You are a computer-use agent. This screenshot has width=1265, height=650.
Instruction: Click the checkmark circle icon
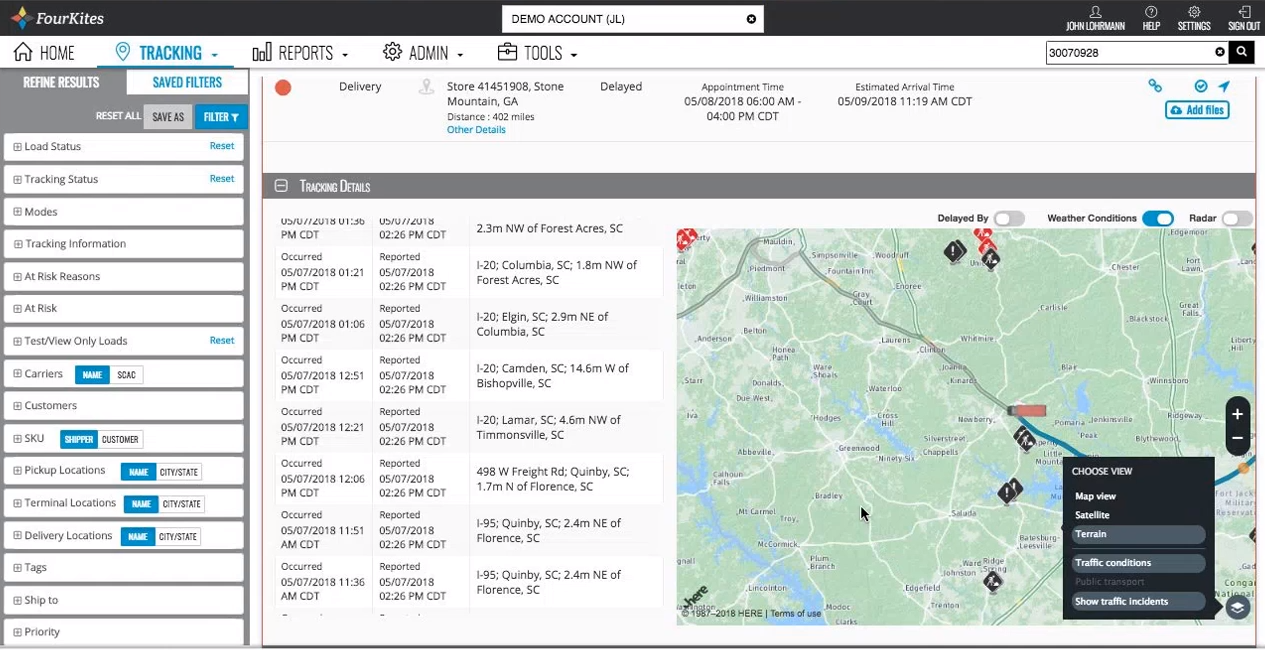pos(1201,86)
